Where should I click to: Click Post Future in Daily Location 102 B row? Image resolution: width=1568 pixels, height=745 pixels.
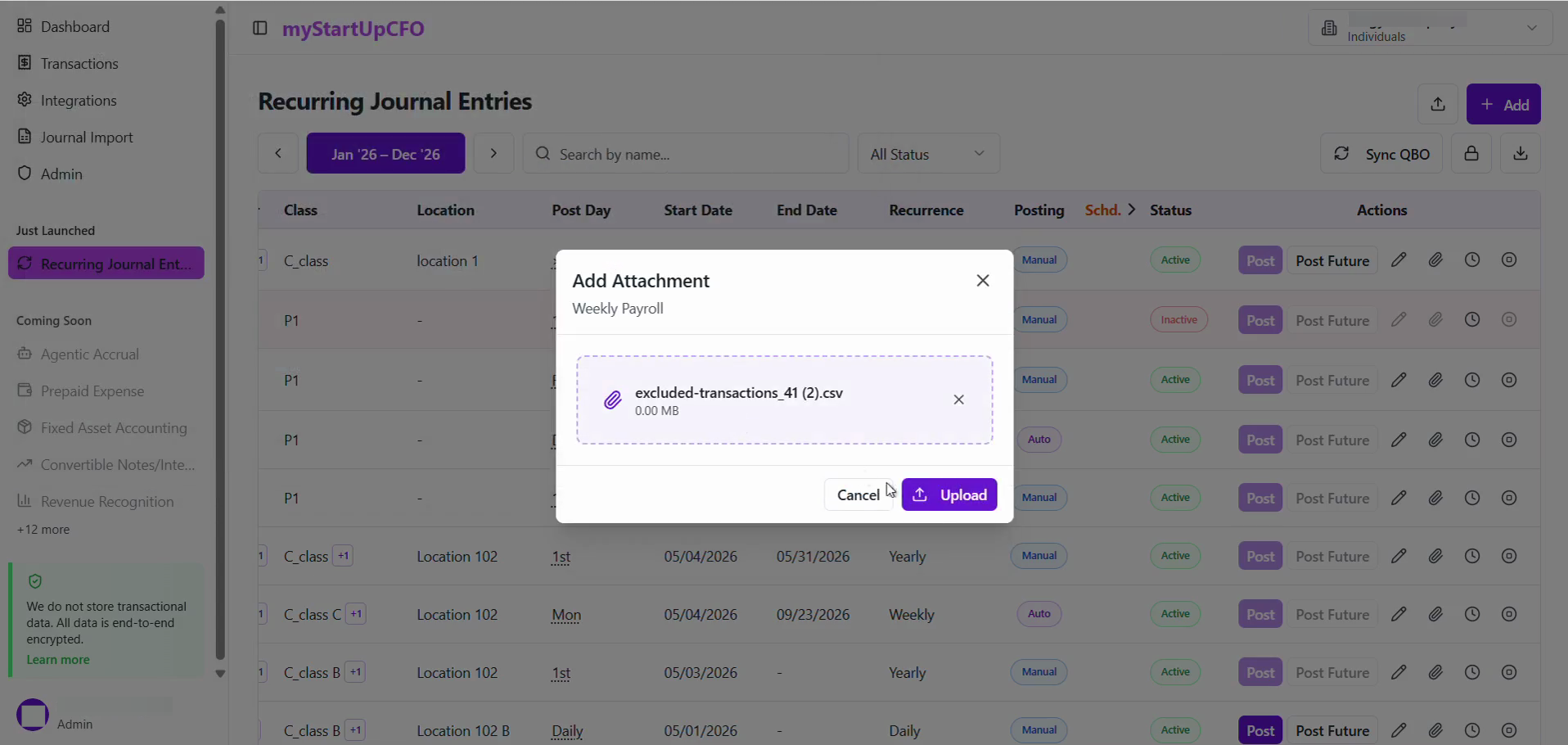(x=1332, y=730)
